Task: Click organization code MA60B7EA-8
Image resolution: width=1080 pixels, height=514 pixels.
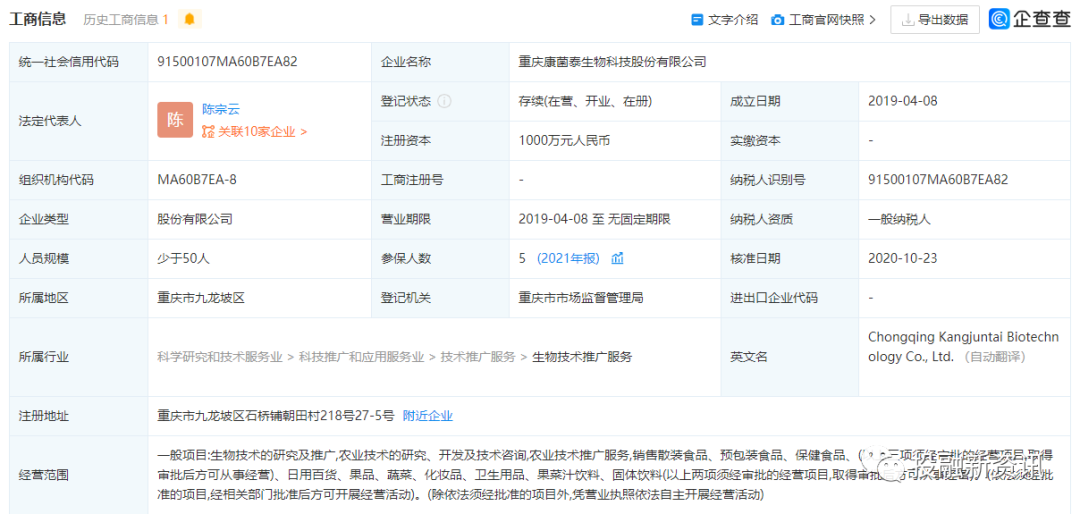Action: click(197, 180)
